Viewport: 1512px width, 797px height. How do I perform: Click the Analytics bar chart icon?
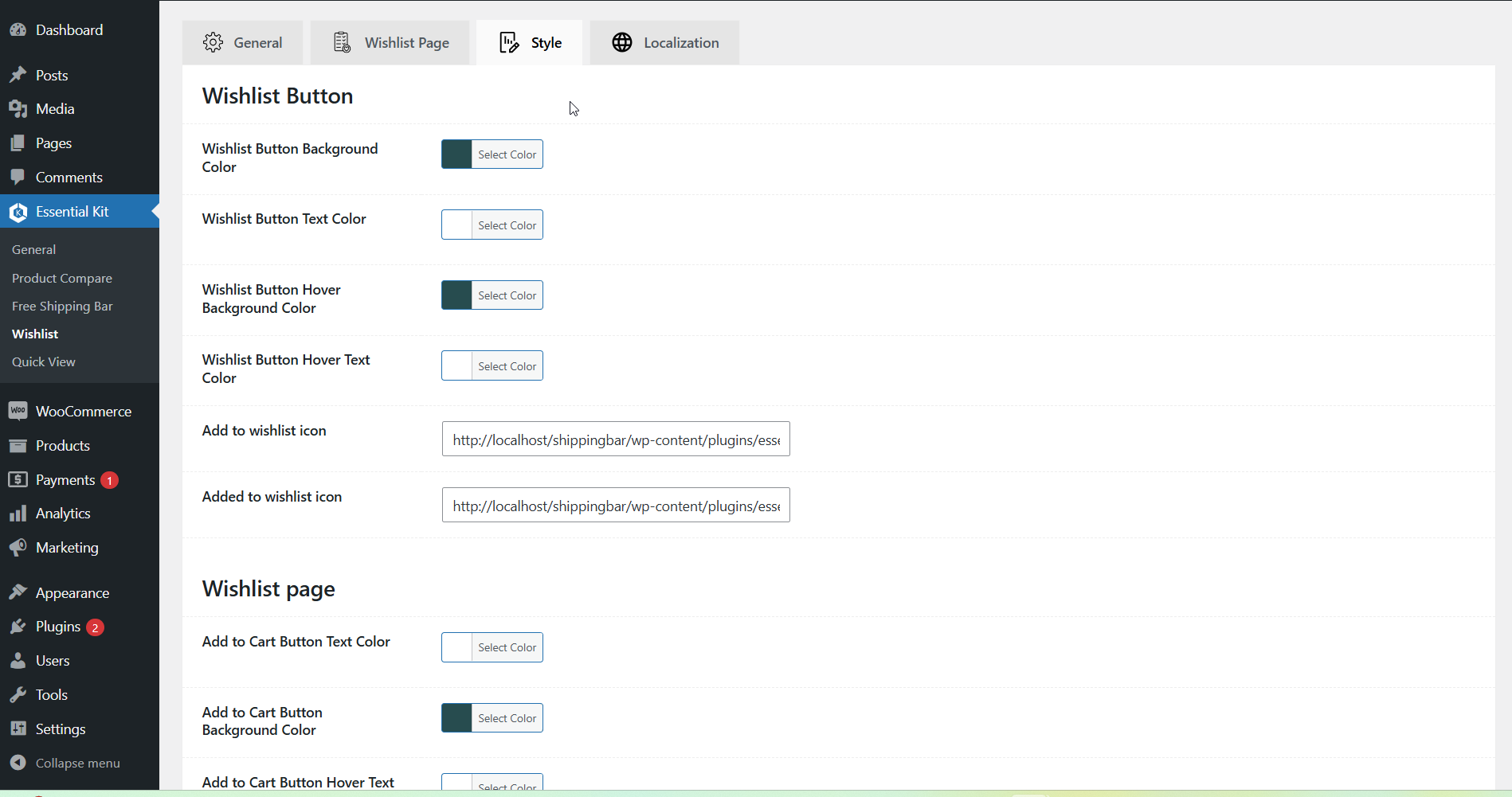click(x=18, y=514)
